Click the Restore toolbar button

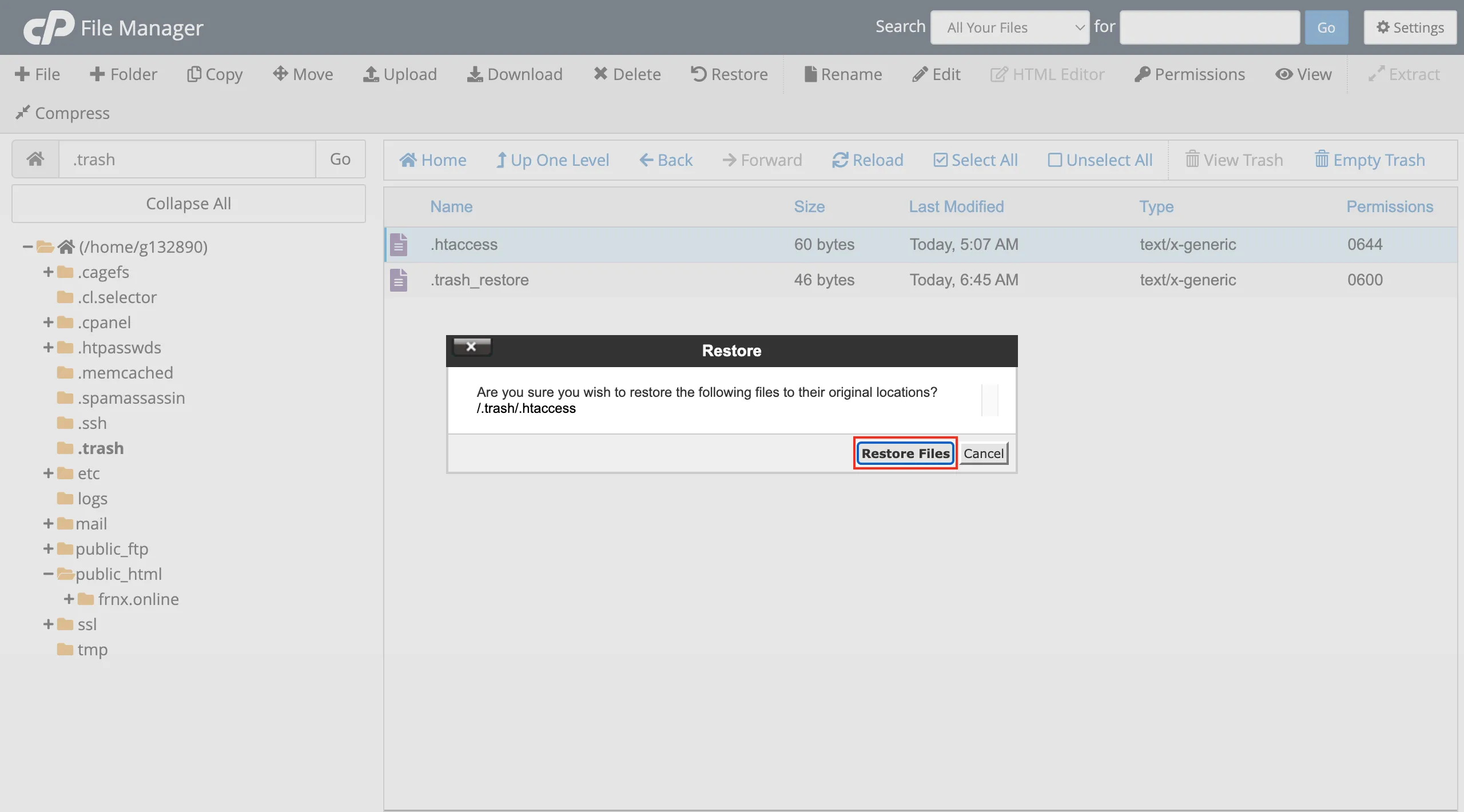(x=729, y=74)
